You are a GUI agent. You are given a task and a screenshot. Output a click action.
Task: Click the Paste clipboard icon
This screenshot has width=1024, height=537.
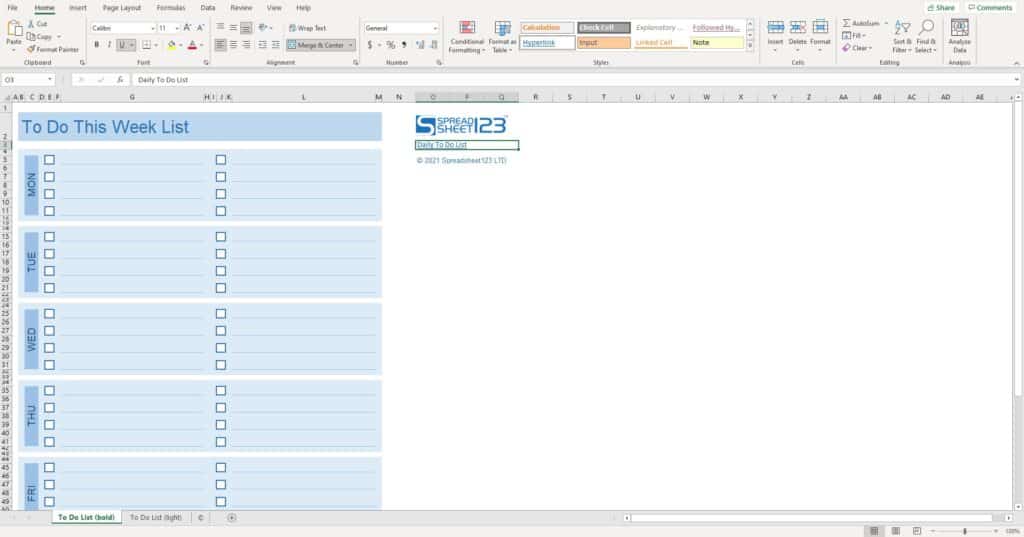(13, 29)
